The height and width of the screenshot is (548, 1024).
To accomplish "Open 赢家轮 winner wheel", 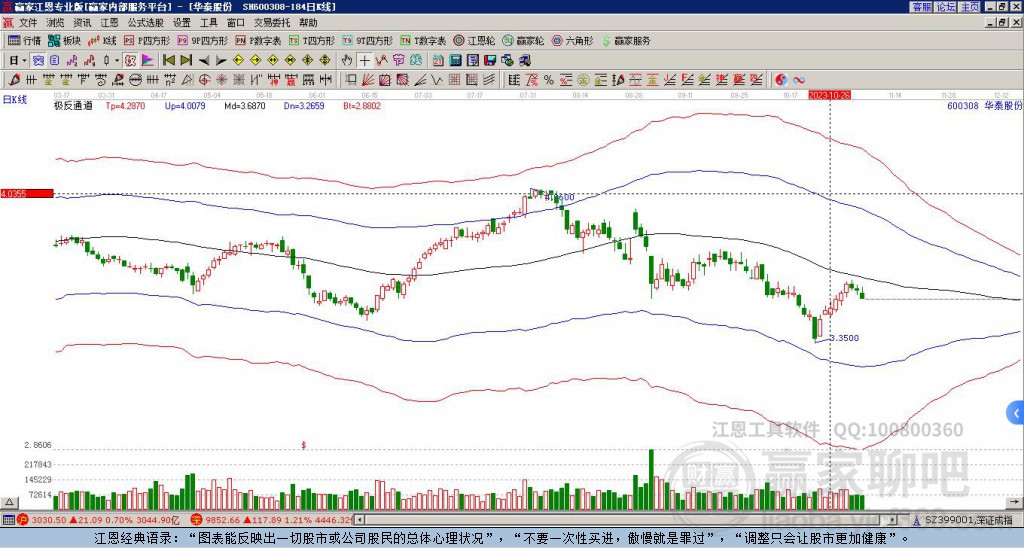I will (523, 40).
